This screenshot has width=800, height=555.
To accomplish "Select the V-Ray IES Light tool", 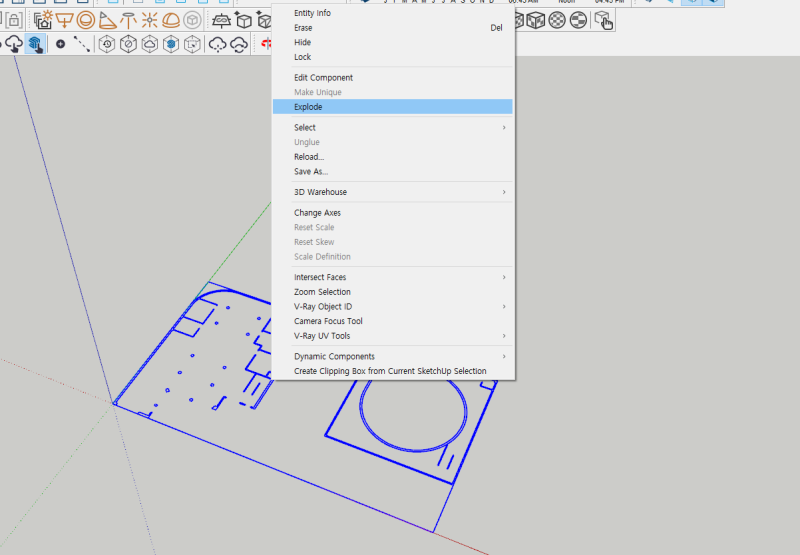I will (128, 20).
